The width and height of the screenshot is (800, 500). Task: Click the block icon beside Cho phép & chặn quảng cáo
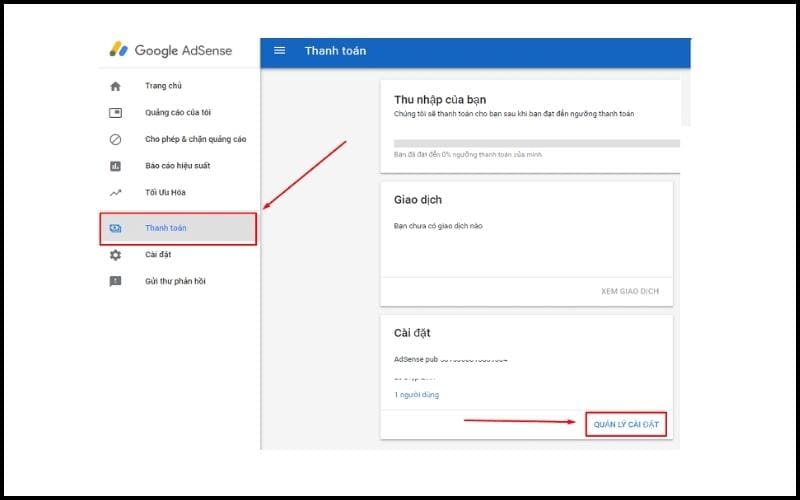115,139
